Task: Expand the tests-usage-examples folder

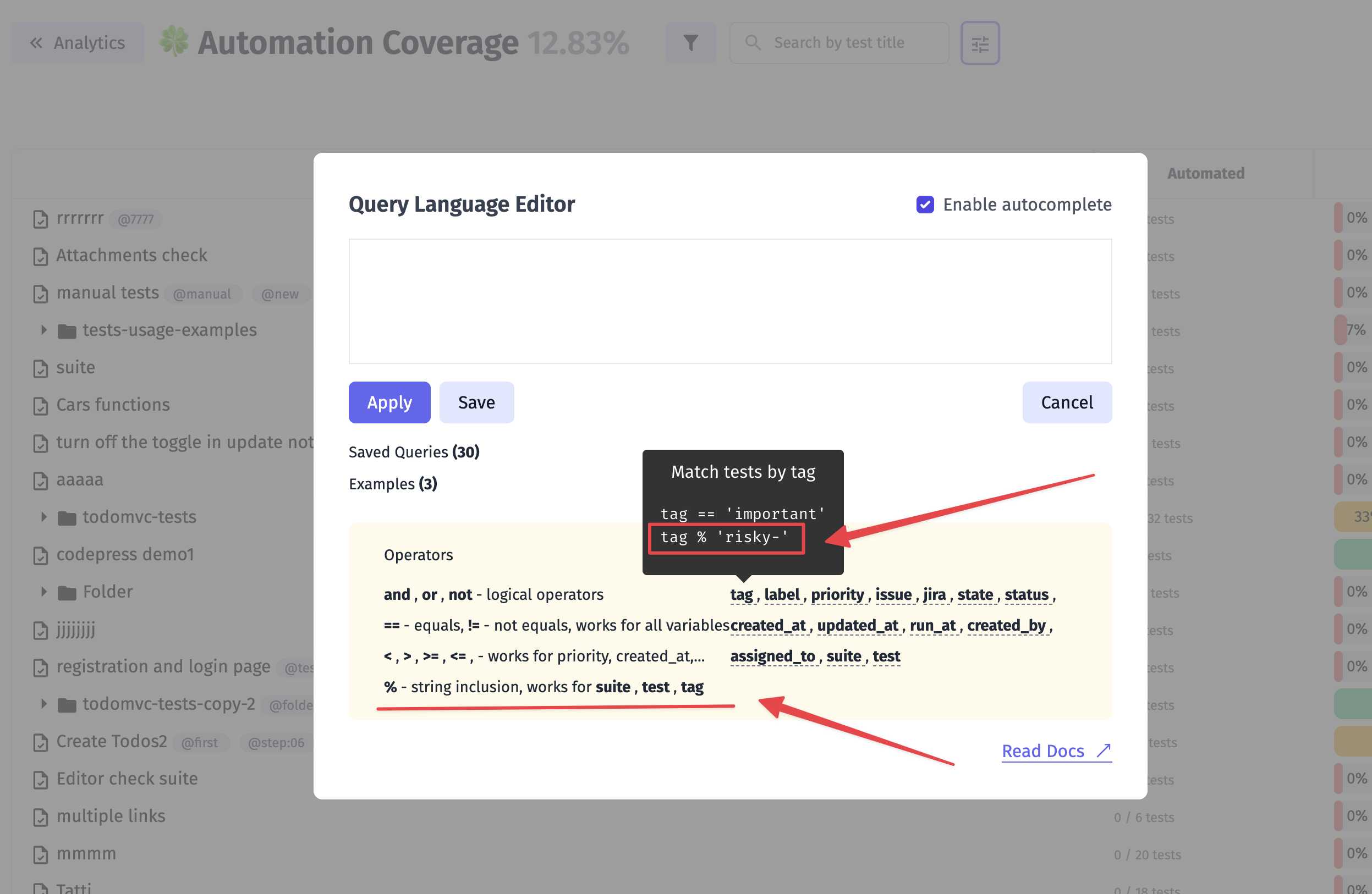Action: [x=44, y=330]
